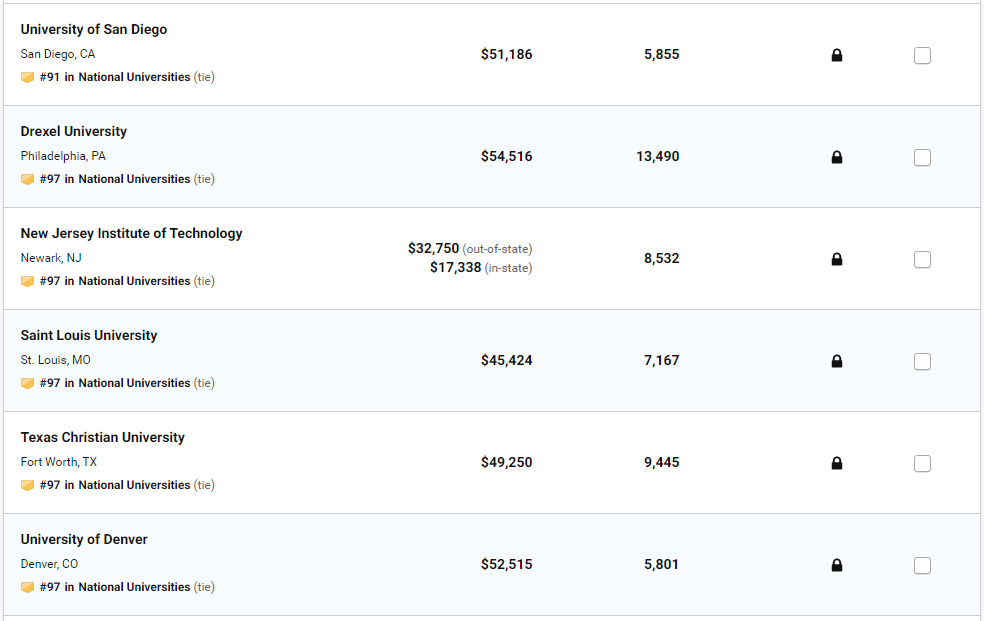Check the compare box for University of San Diego
This screenshot has width=984, height=621.
coord(922,56)
